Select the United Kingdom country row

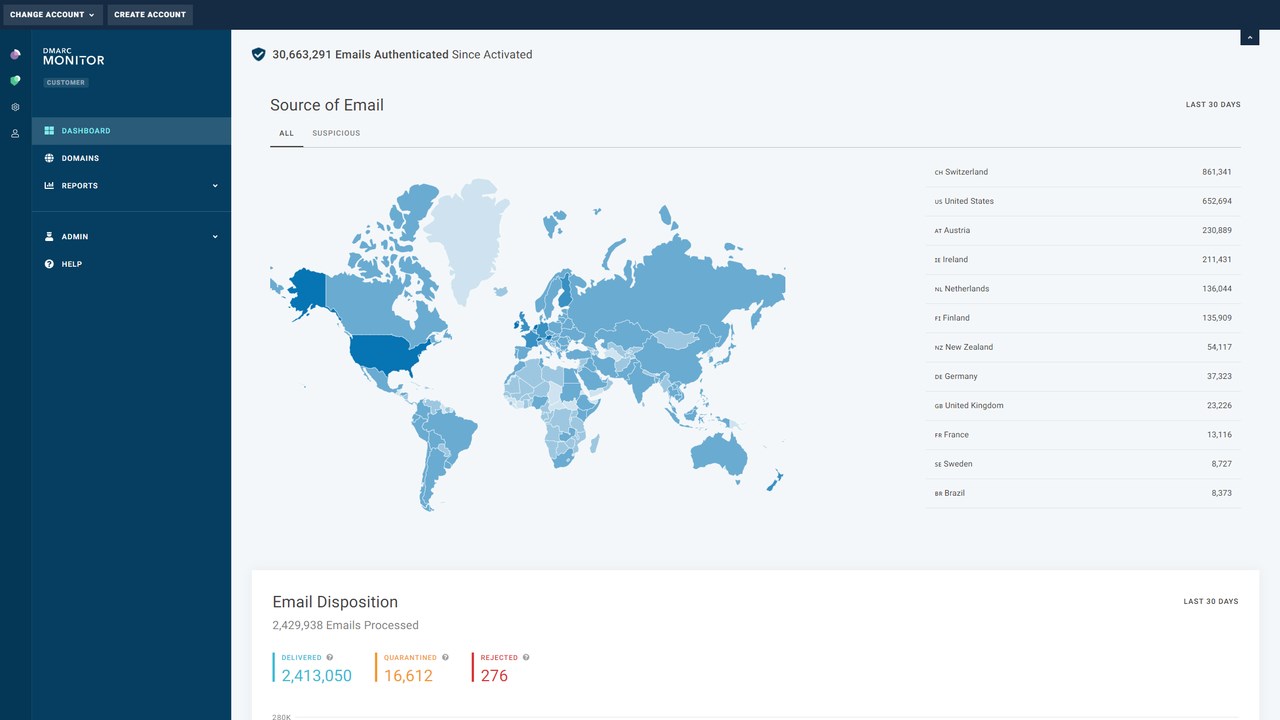pos(1083,405)
